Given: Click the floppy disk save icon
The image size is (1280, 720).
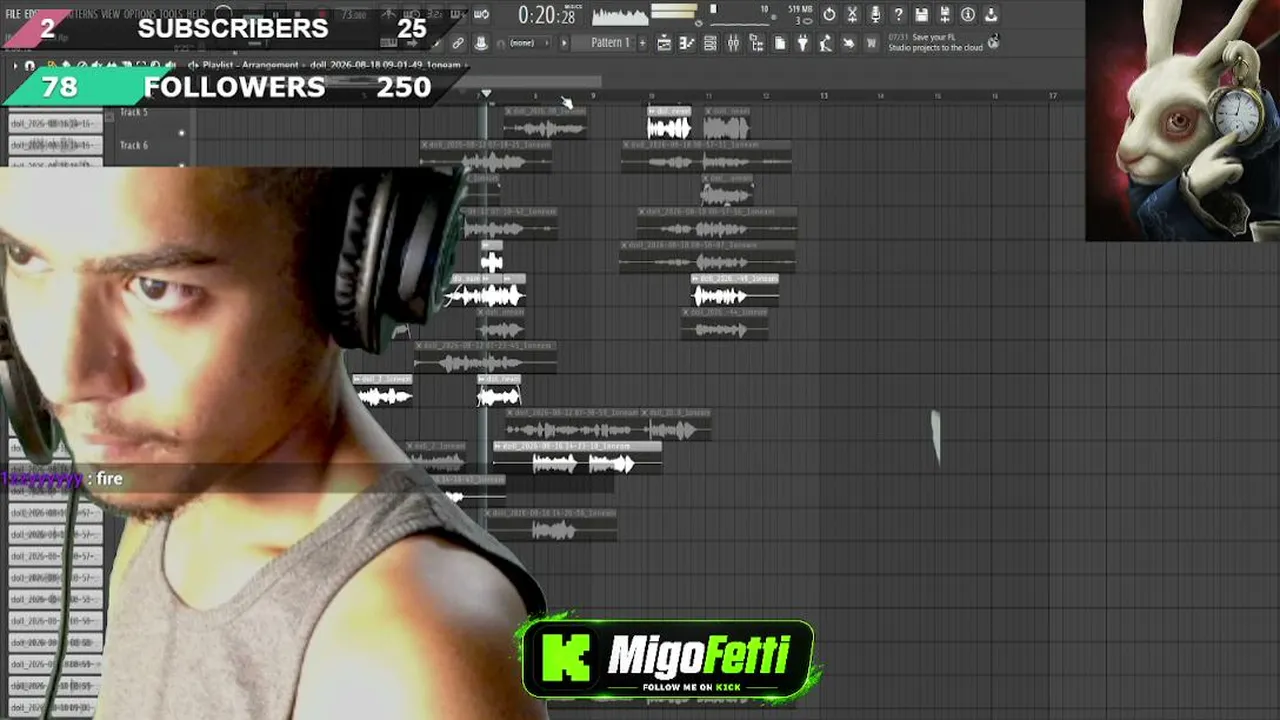Looking at the screenshot, I should coord(922,15).
